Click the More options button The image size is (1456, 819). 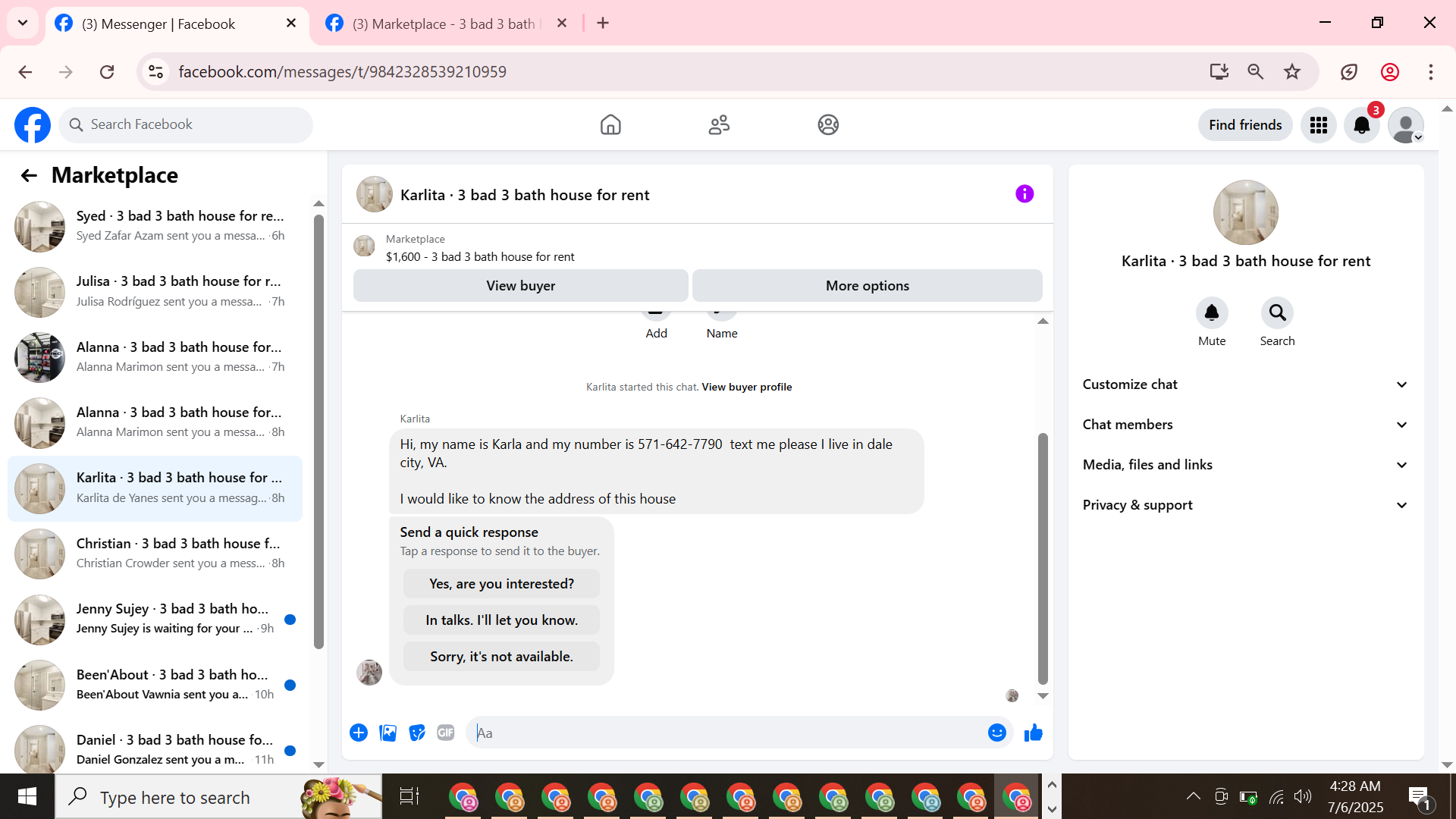868,286
